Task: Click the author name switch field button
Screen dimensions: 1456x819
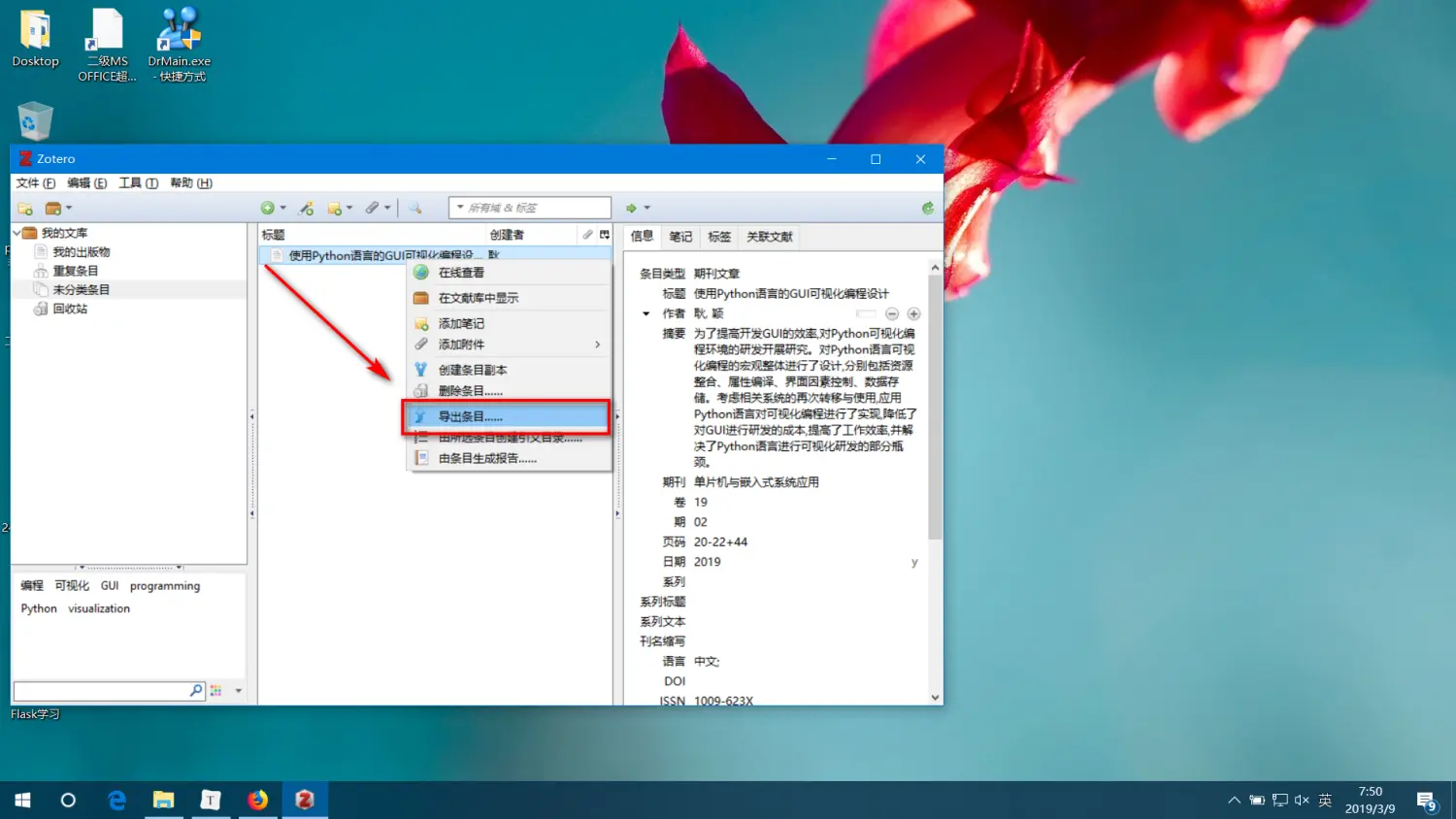Action: 866,313
